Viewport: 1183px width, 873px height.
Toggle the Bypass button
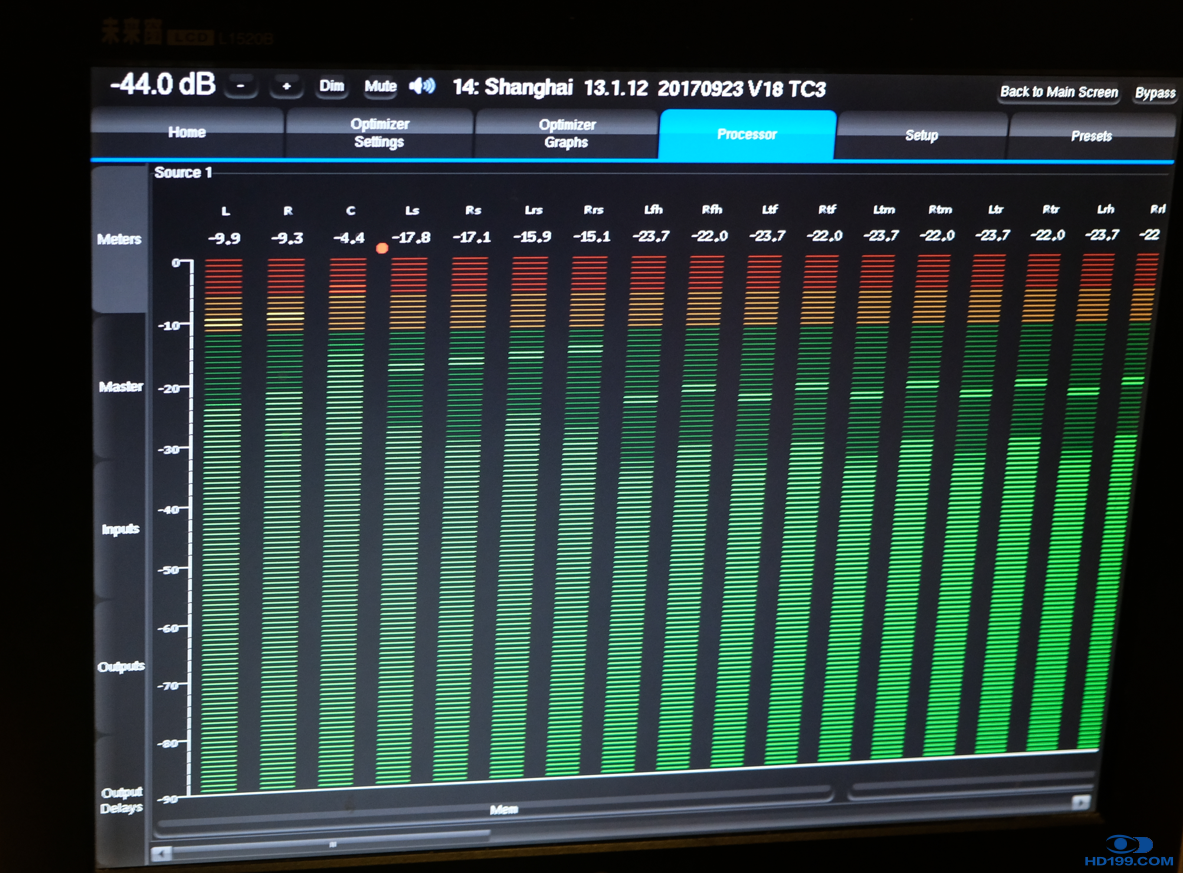(x=1155, y=93)
